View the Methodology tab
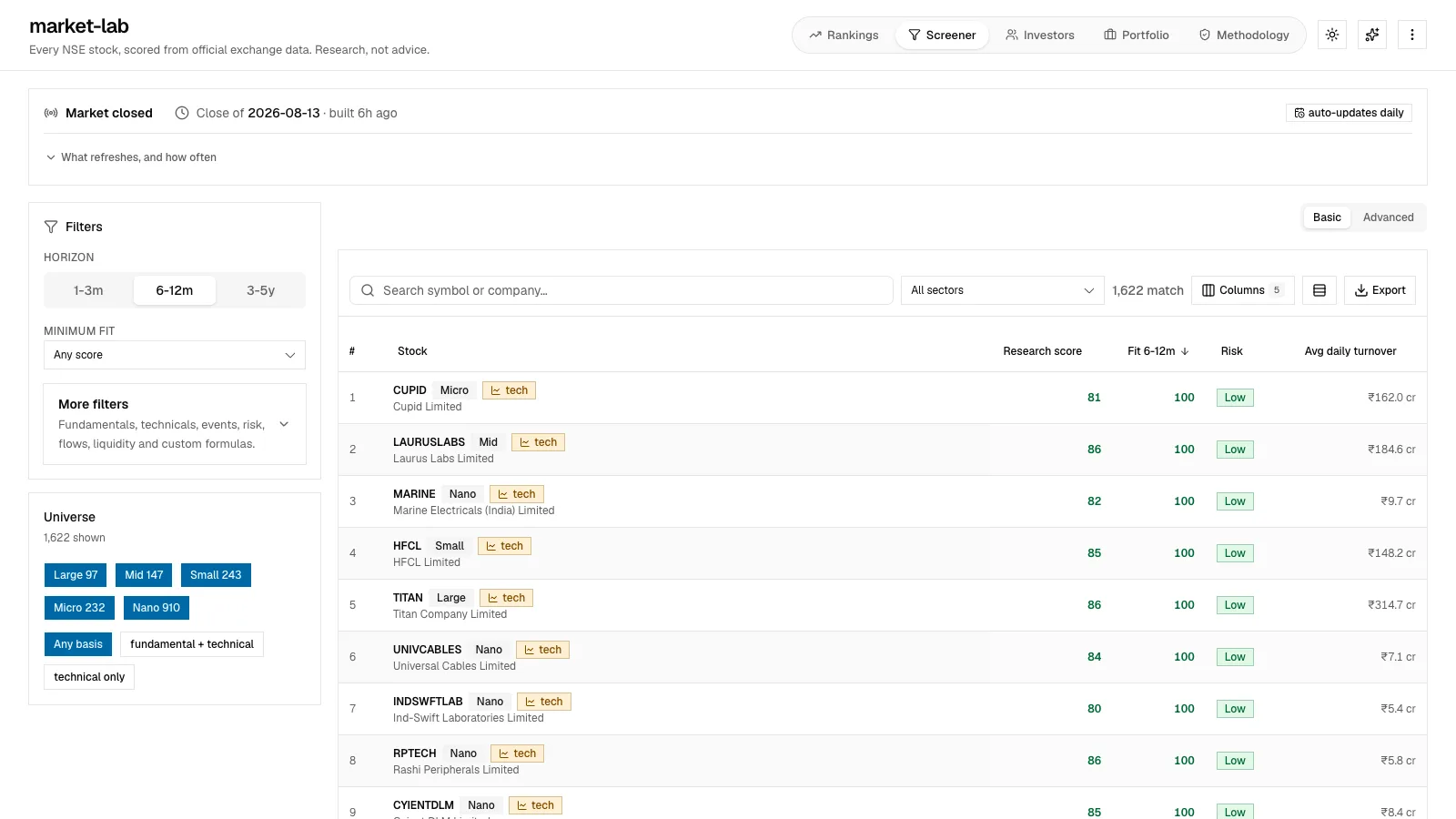Viewport: 1456px width, 819px height. (x=1244, y=35)
